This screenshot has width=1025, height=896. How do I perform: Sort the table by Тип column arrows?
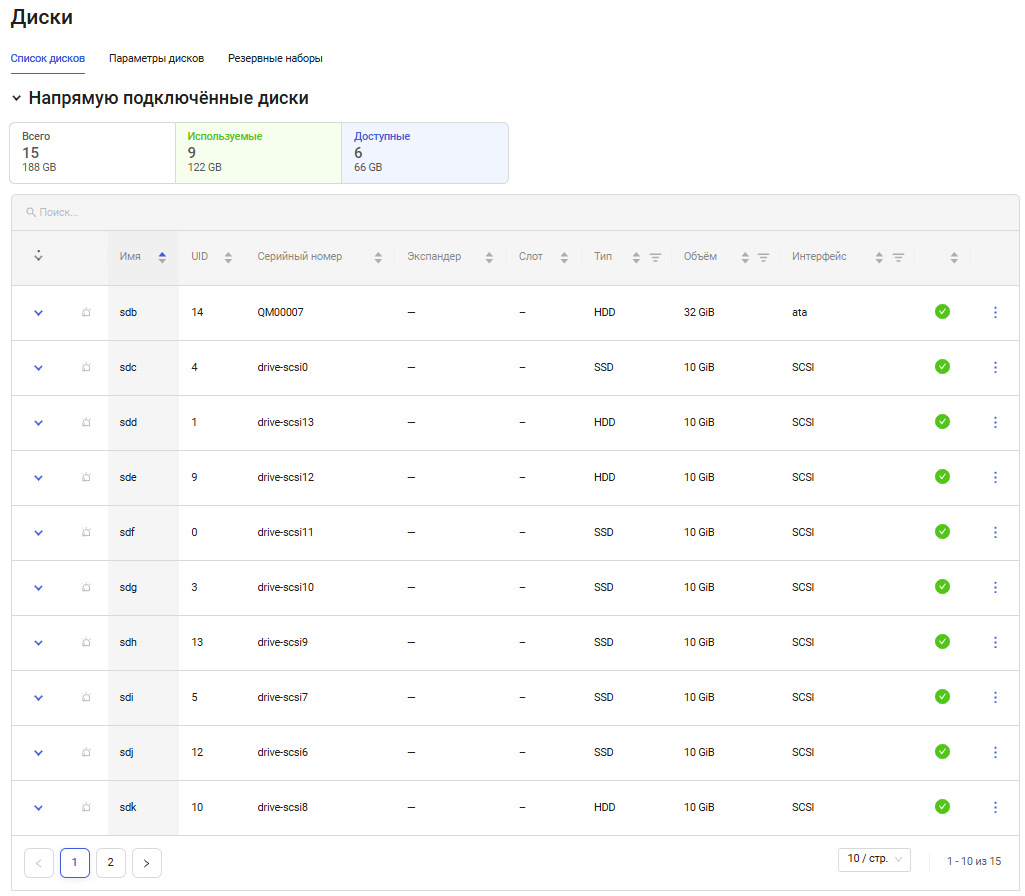pos(636,257)
